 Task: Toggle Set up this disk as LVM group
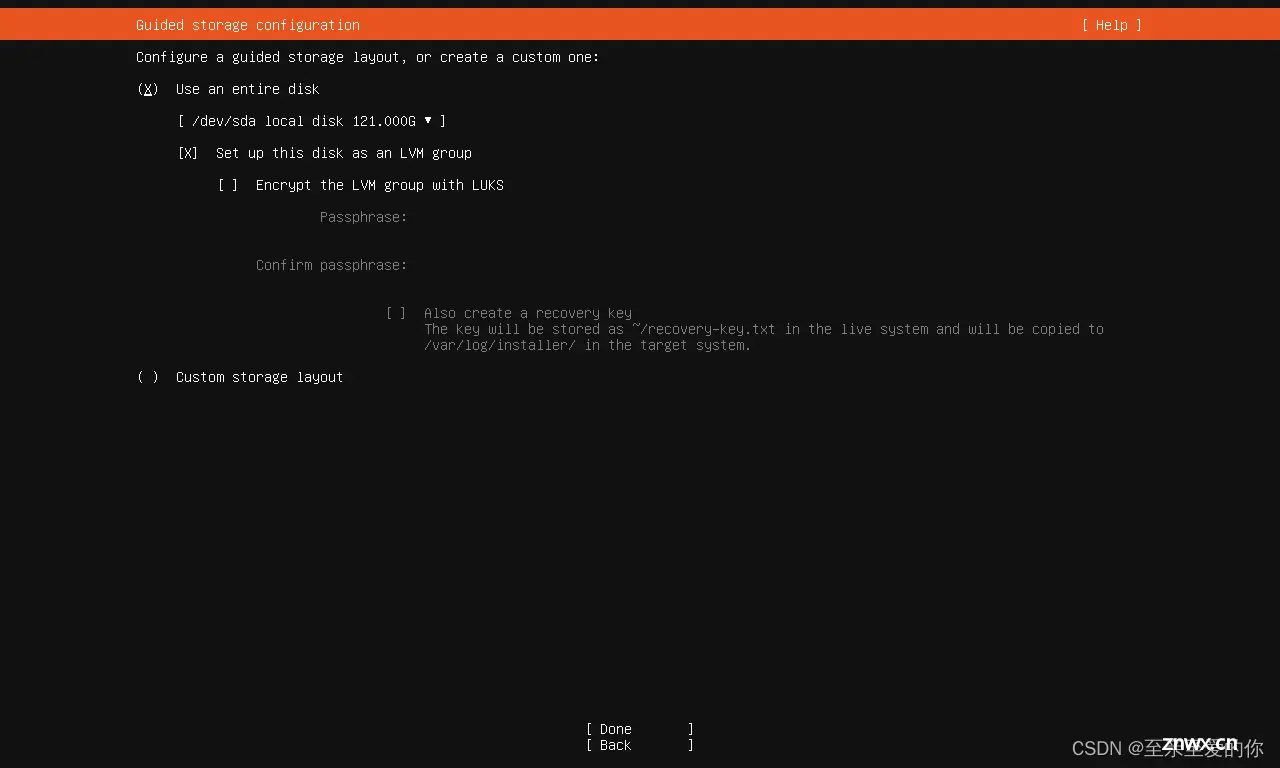click(x=188, y=153)
